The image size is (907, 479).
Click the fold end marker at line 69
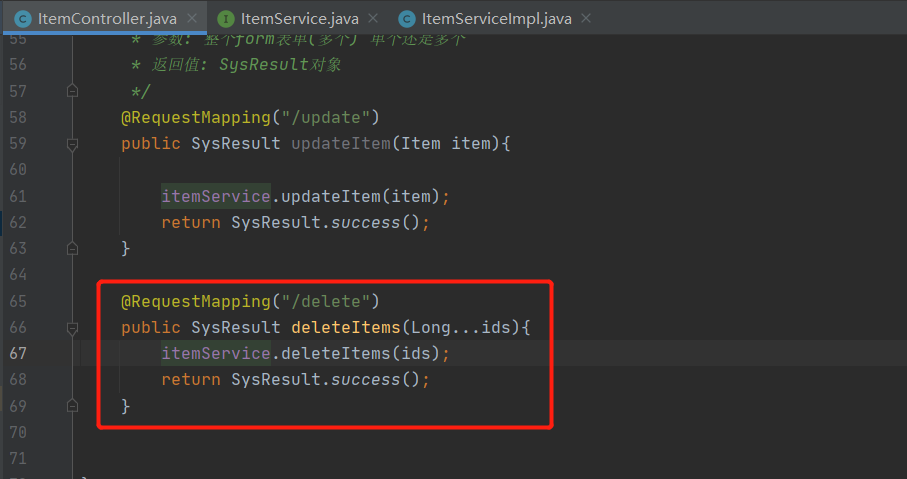coord(72,406)
